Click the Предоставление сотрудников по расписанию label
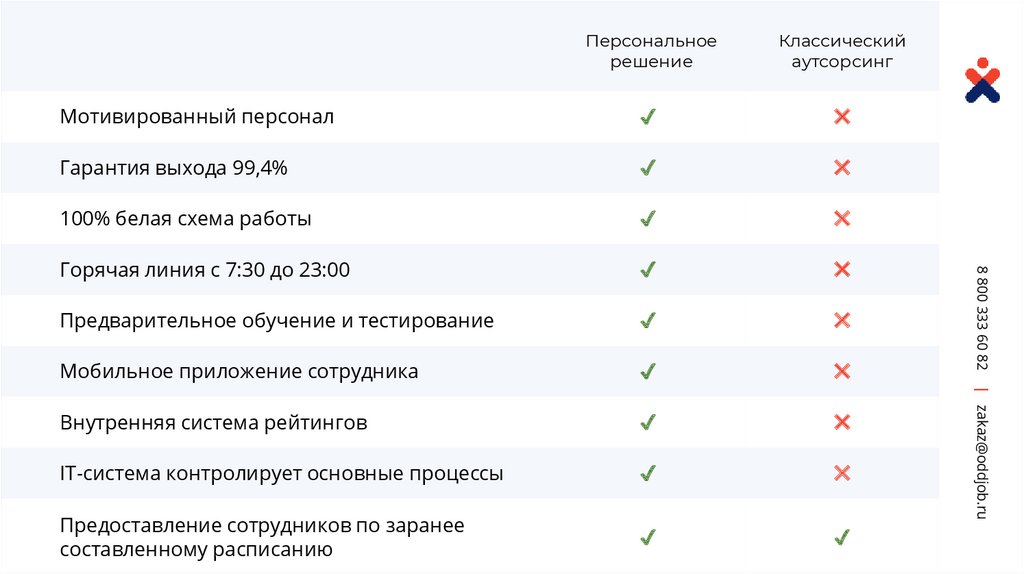 point(262,537)
